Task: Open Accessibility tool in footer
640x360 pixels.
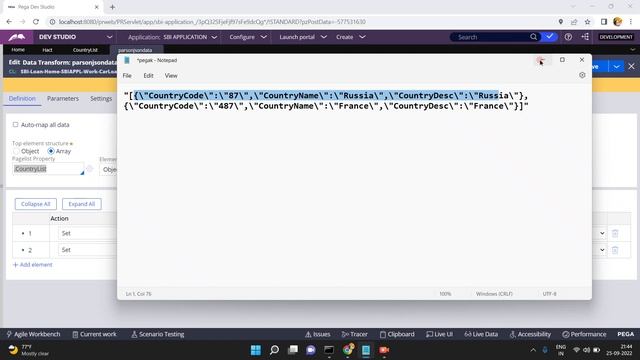Action: tap(530, 334)
